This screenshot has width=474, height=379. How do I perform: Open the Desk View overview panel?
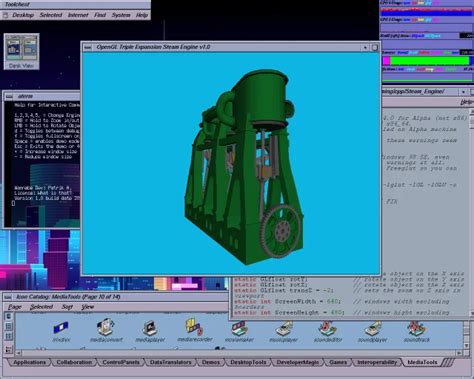(x=21, y=51)
